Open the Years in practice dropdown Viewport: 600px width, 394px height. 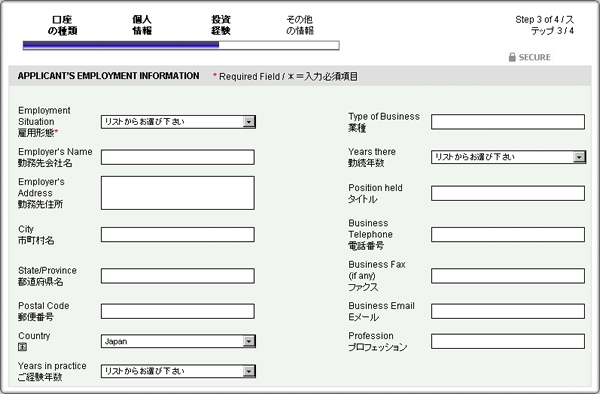tap(178, 371)
